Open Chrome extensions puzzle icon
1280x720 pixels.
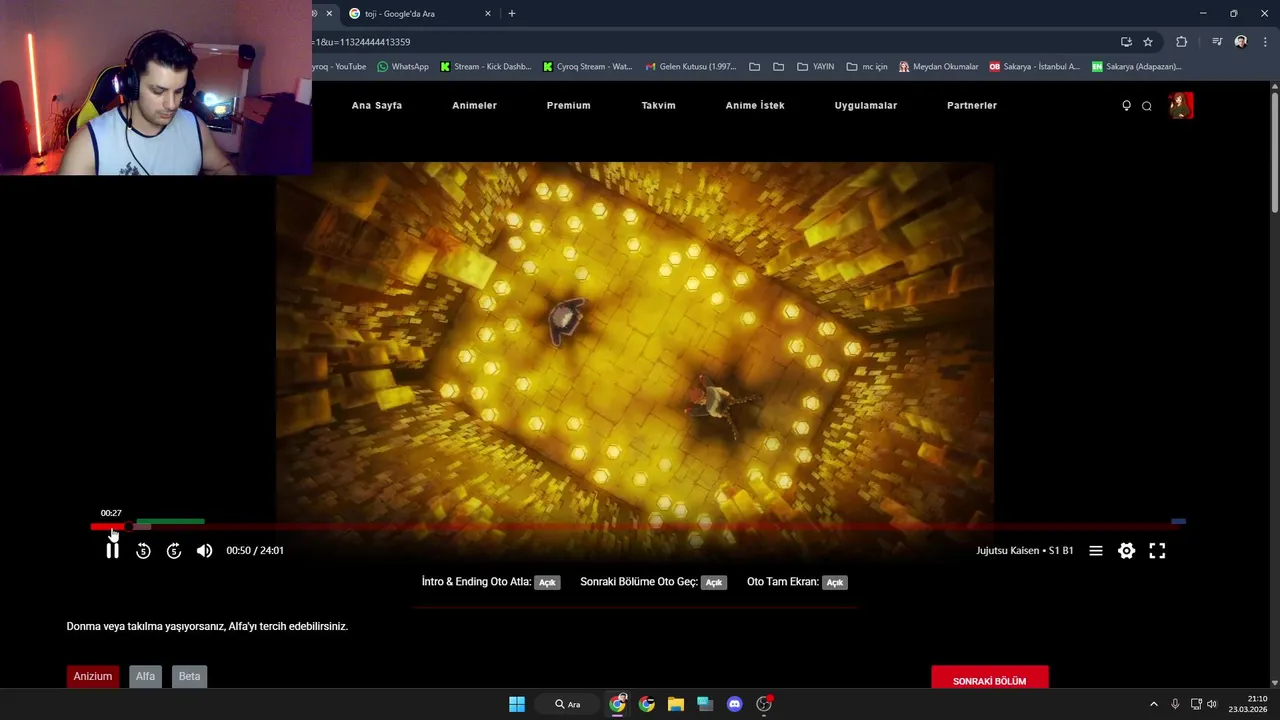(1182, 42)
